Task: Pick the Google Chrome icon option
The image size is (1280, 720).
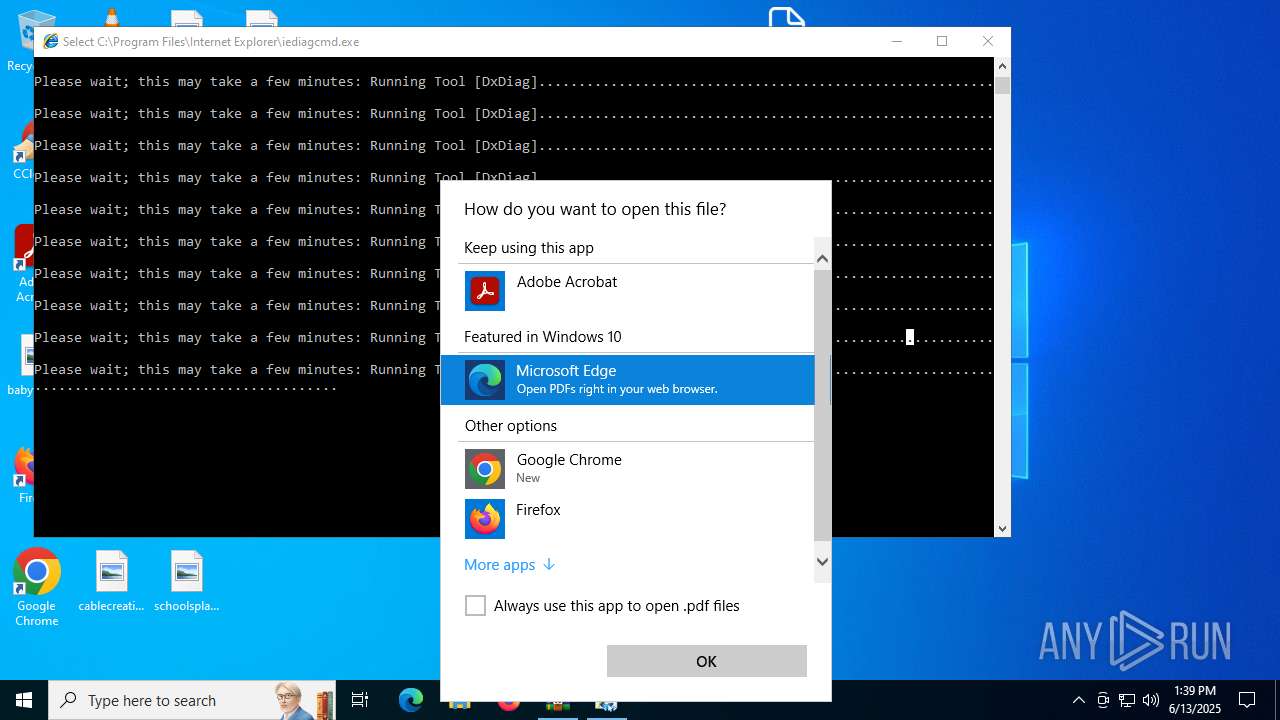Action: click(x=485, y=469)
